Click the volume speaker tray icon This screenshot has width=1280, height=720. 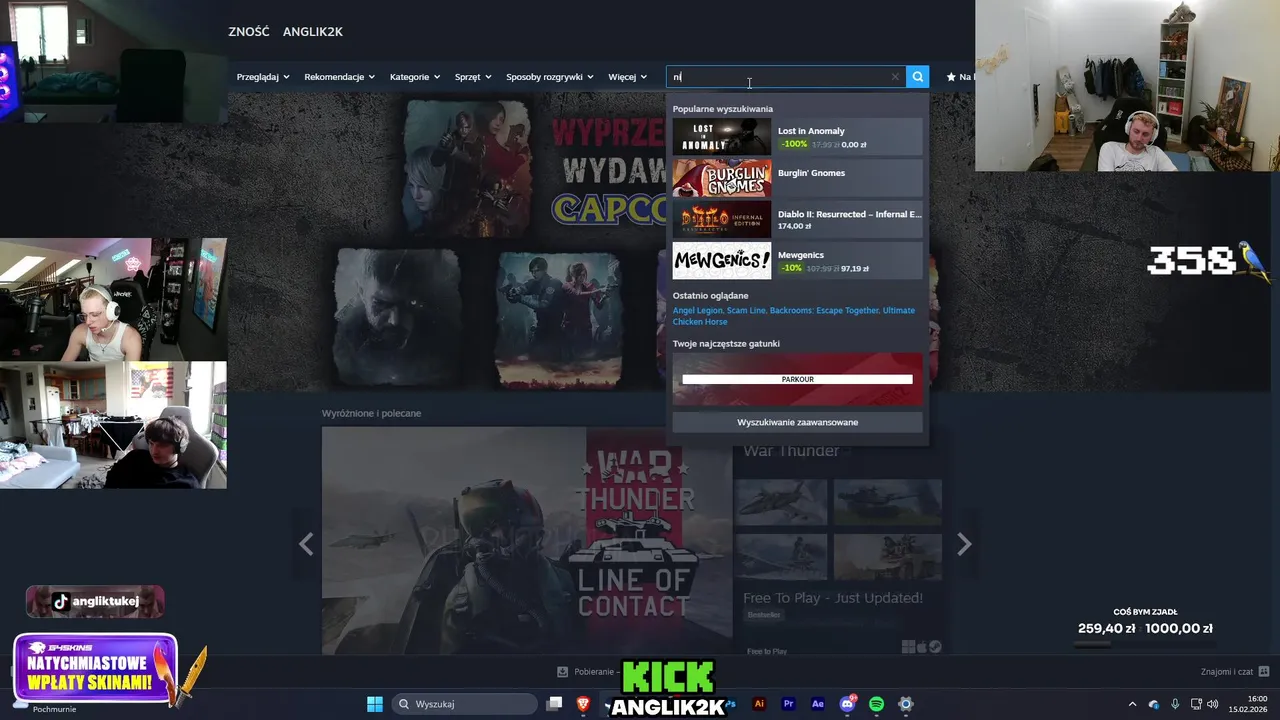click(x=1212, y=704)
